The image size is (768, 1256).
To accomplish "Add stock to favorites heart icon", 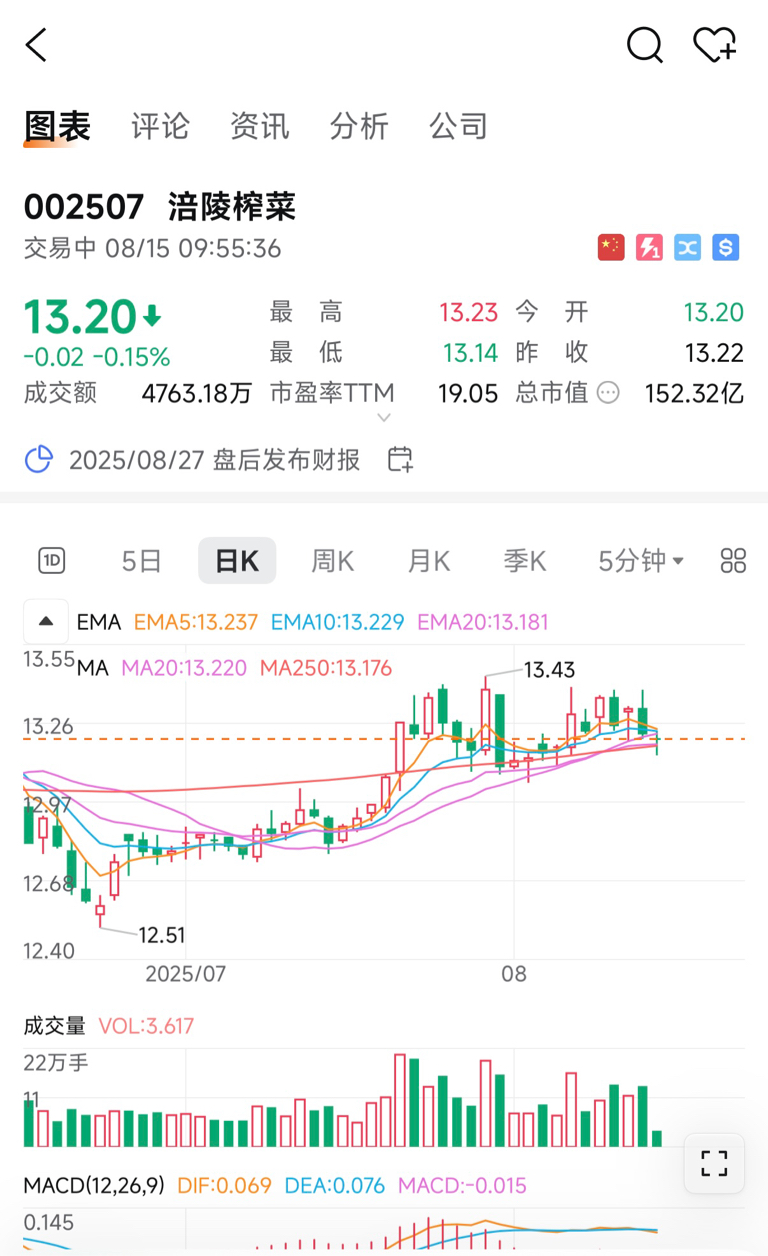I will point(714,45).
